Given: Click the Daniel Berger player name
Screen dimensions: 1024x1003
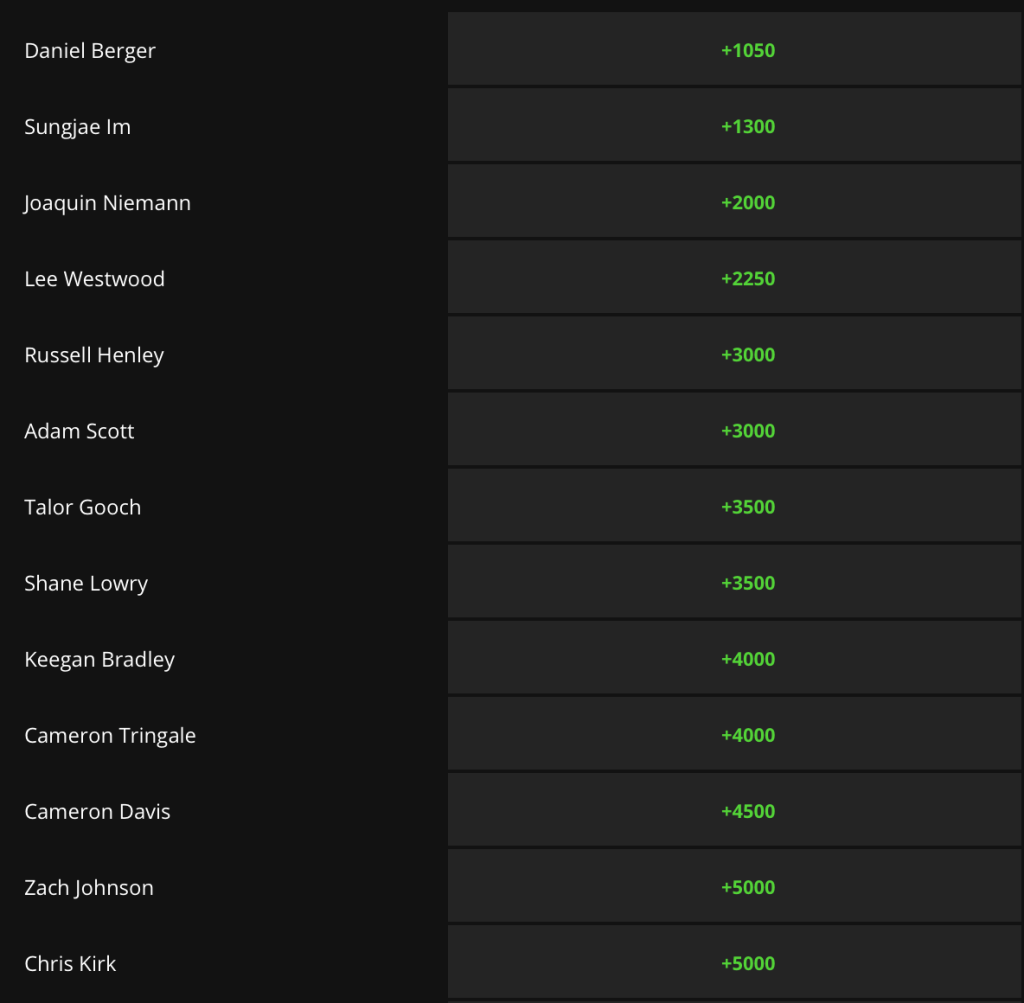Looking at the screenshot, I should (x=90, y=50).
